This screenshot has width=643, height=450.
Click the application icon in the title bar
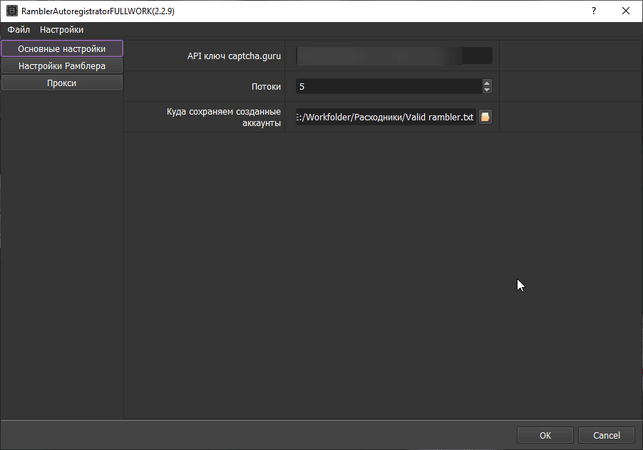click(x=12, y=11)
